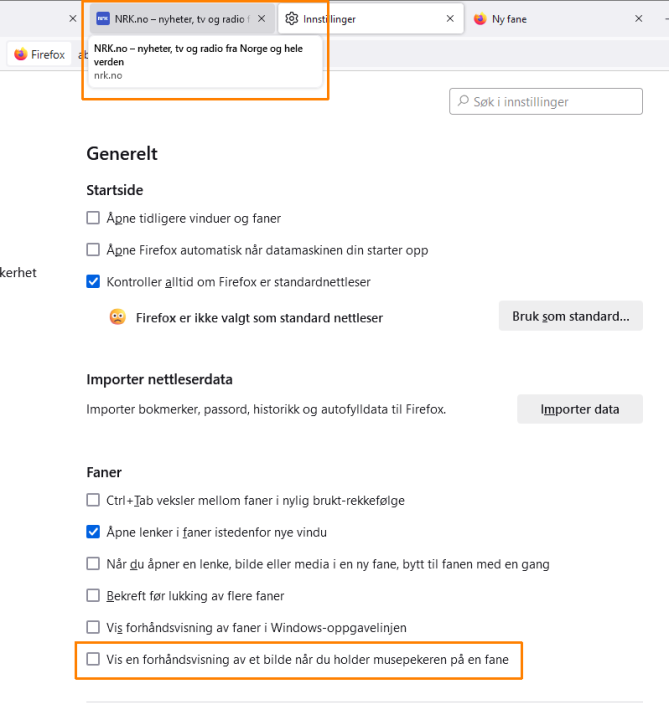669x720 pixels.
Task: Click the Firefox logo on the Ny fane tab
Action: tap(480, 19)
